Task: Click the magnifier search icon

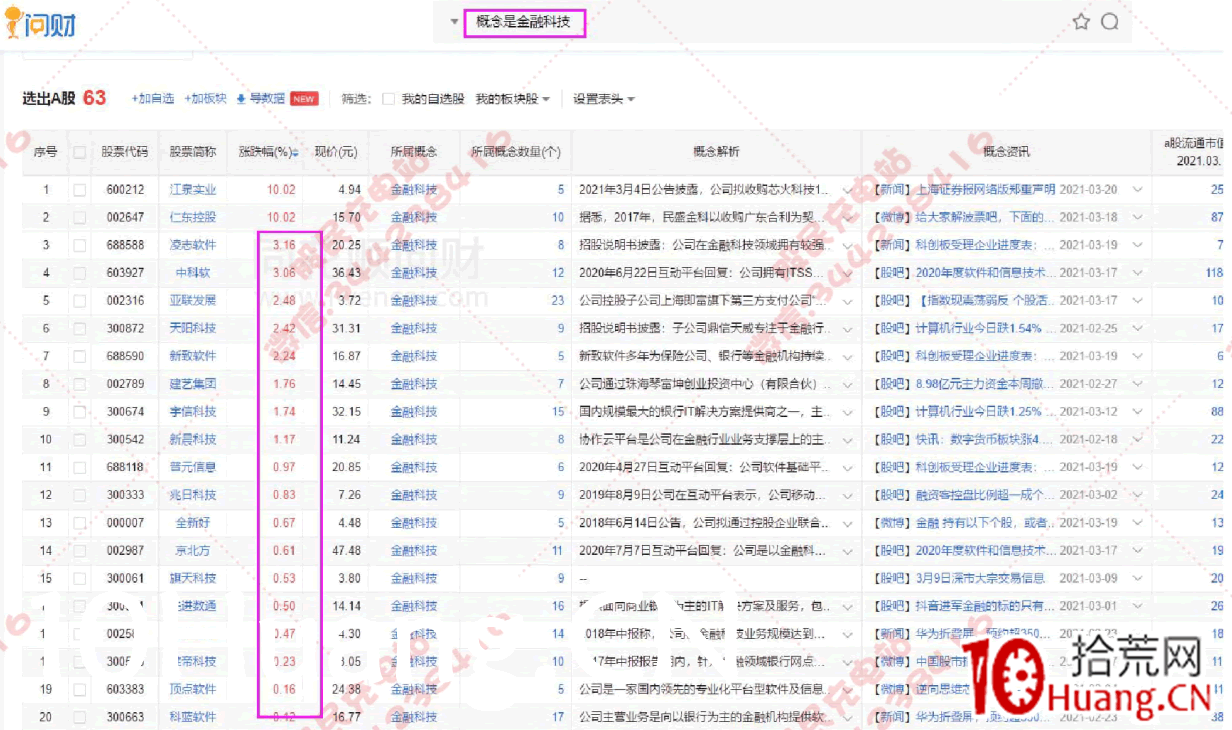Action: pos(1110,22)
